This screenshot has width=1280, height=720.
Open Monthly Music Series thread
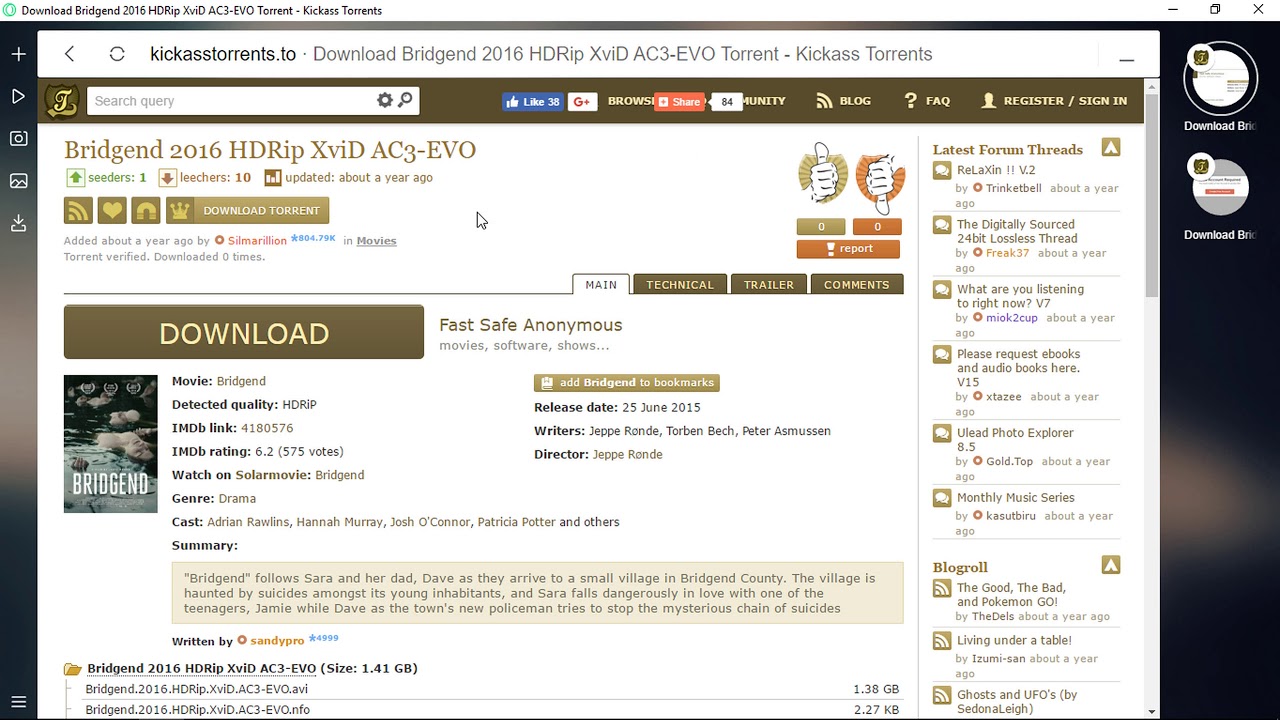coord(1016,498)
